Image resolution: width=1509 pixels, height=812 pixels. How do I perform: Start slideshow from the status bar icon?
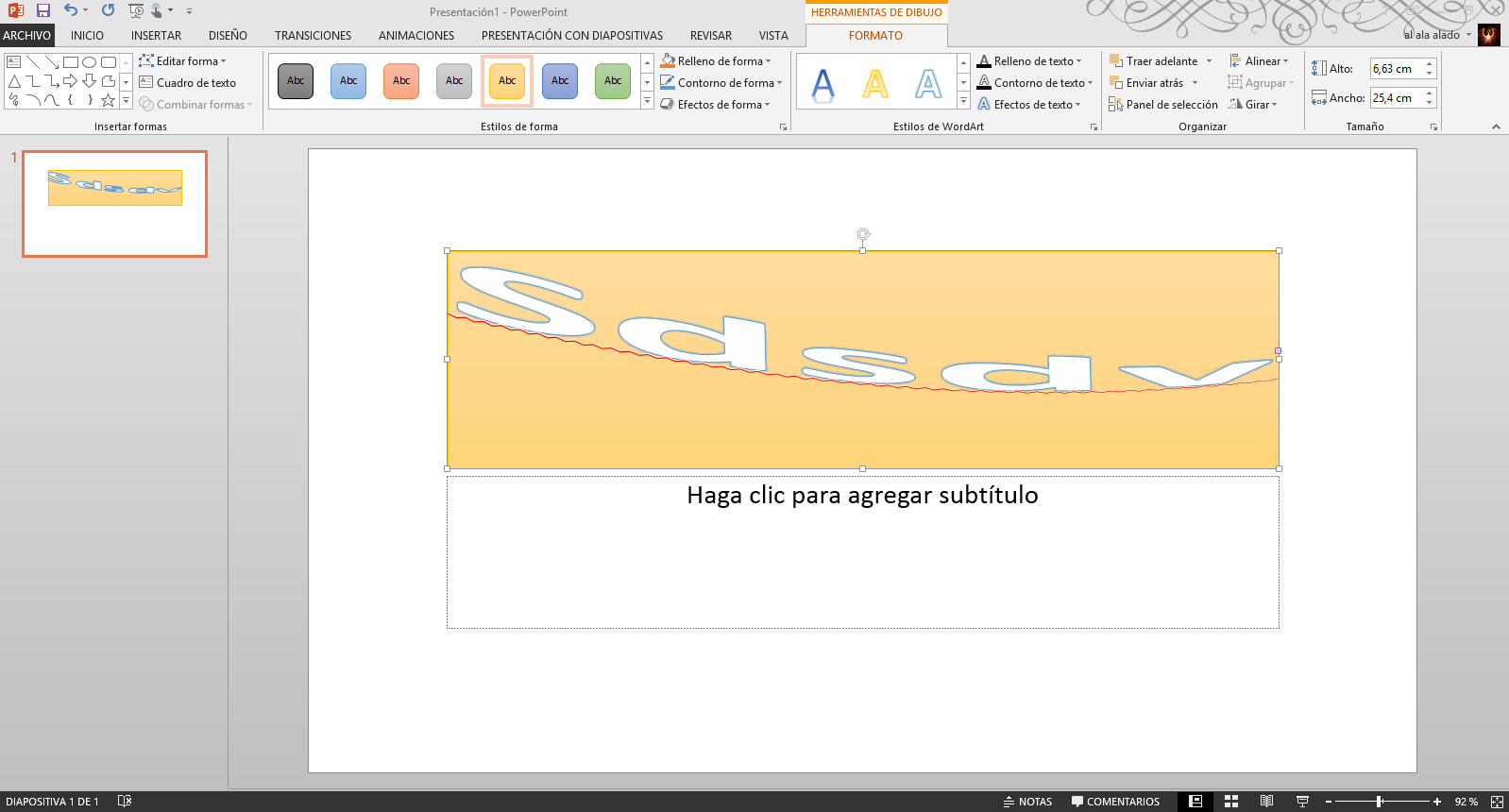[1302, 802]
